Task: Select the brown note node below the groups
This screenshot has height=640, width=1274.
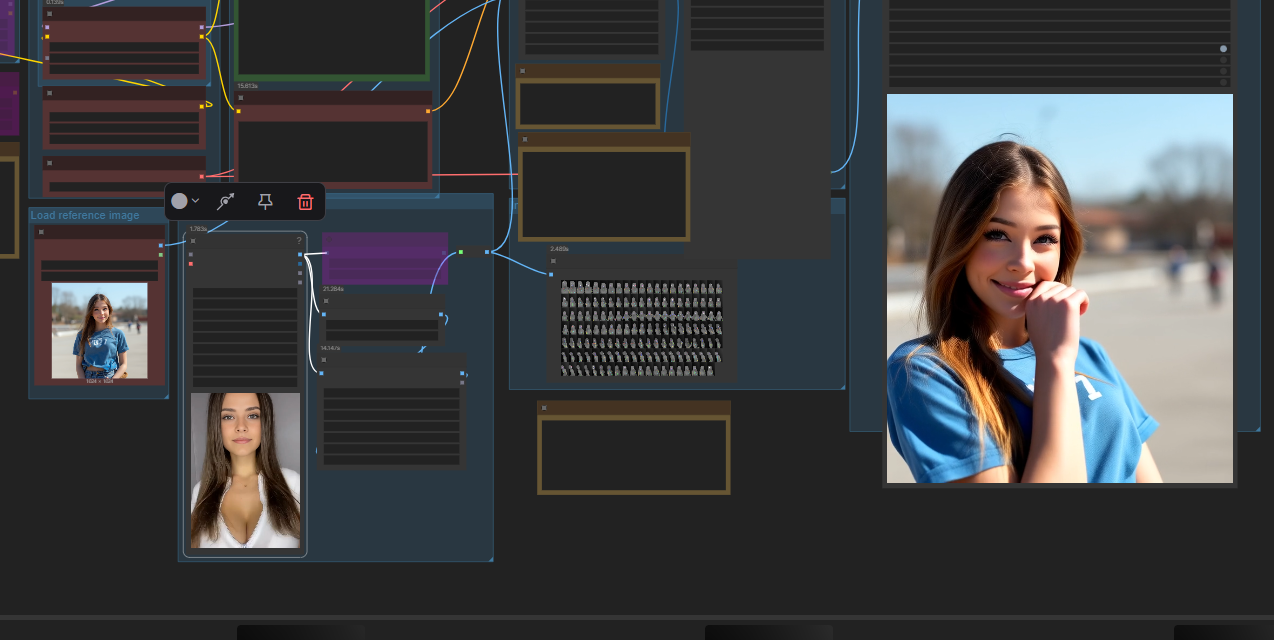Action: pyautogui.click(x=634, y=447)
